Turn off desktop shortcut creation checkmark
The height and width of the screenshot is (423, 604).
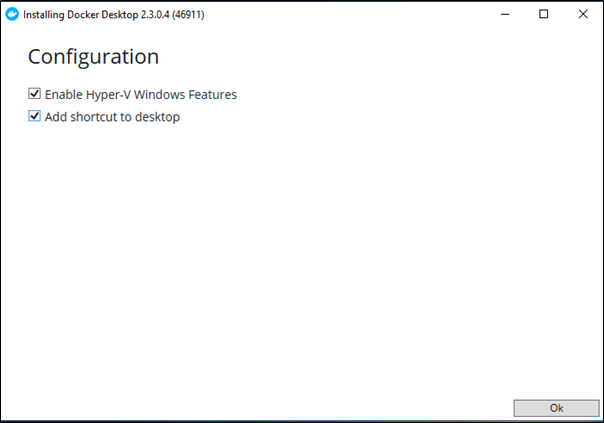(34, 116)
